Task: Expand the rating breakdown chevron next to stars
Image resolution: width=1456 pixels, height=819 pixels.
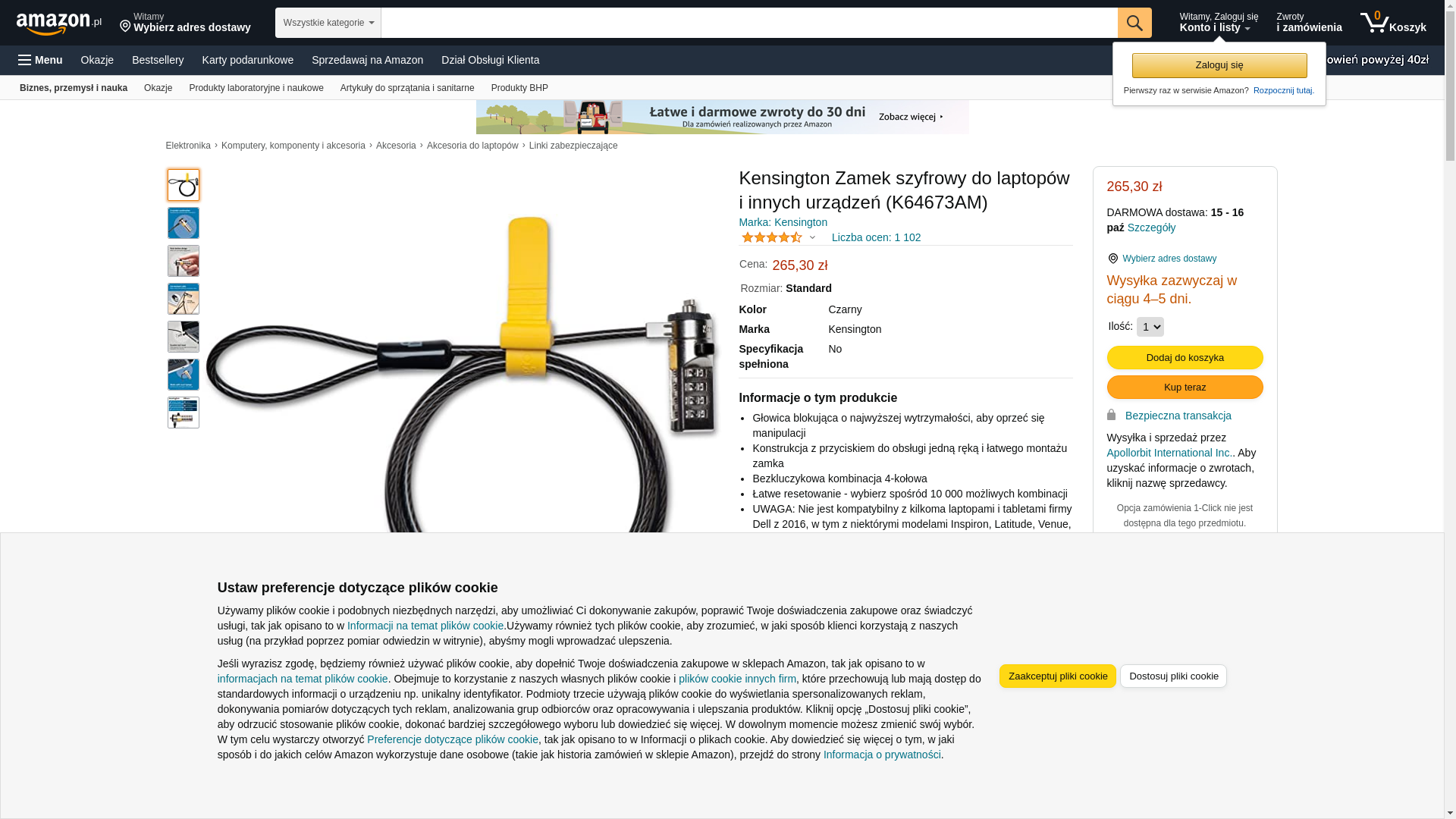Action: (812, 237)
